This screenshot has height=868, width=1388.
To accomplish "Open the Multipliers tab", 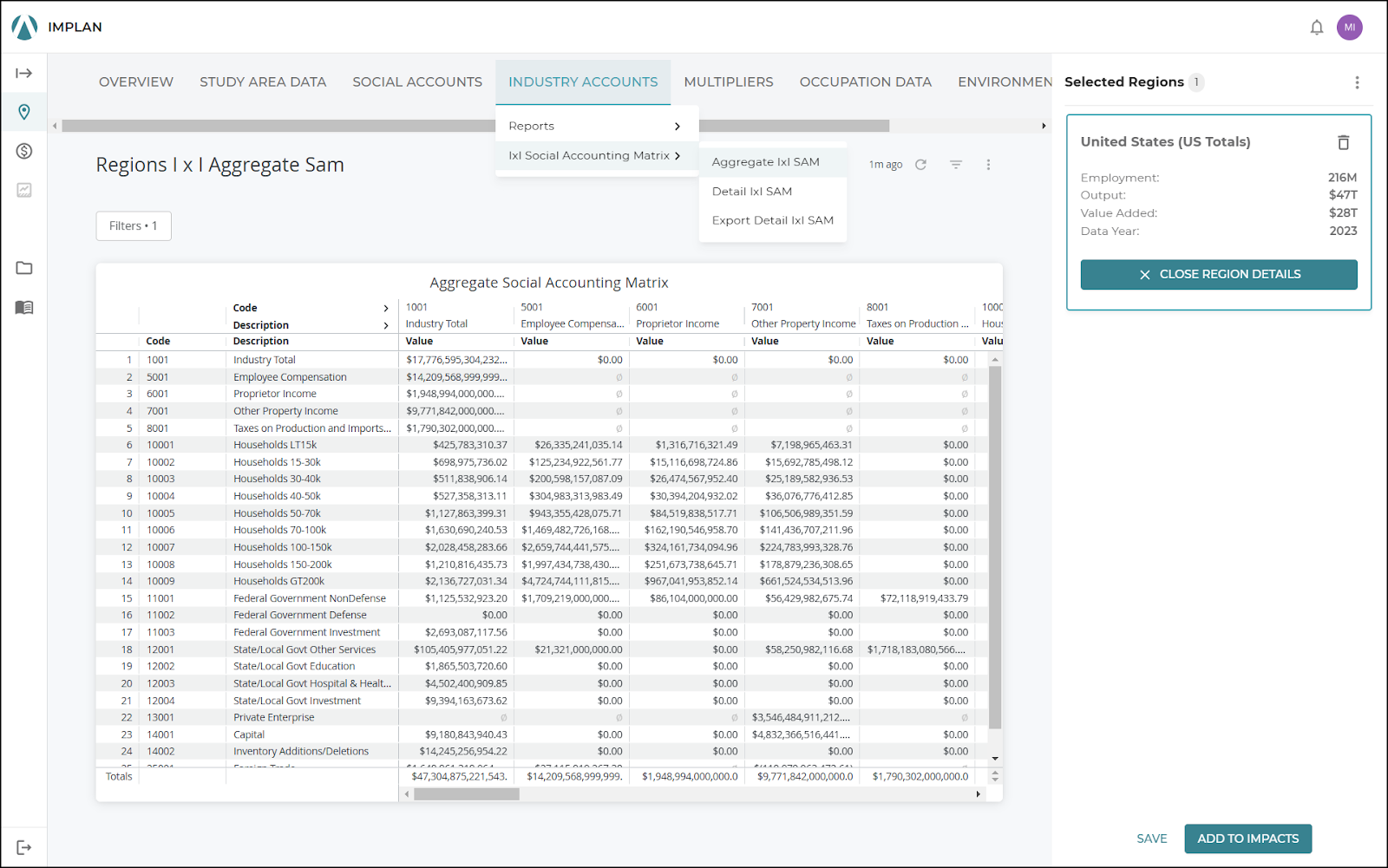I will point(729,82).
